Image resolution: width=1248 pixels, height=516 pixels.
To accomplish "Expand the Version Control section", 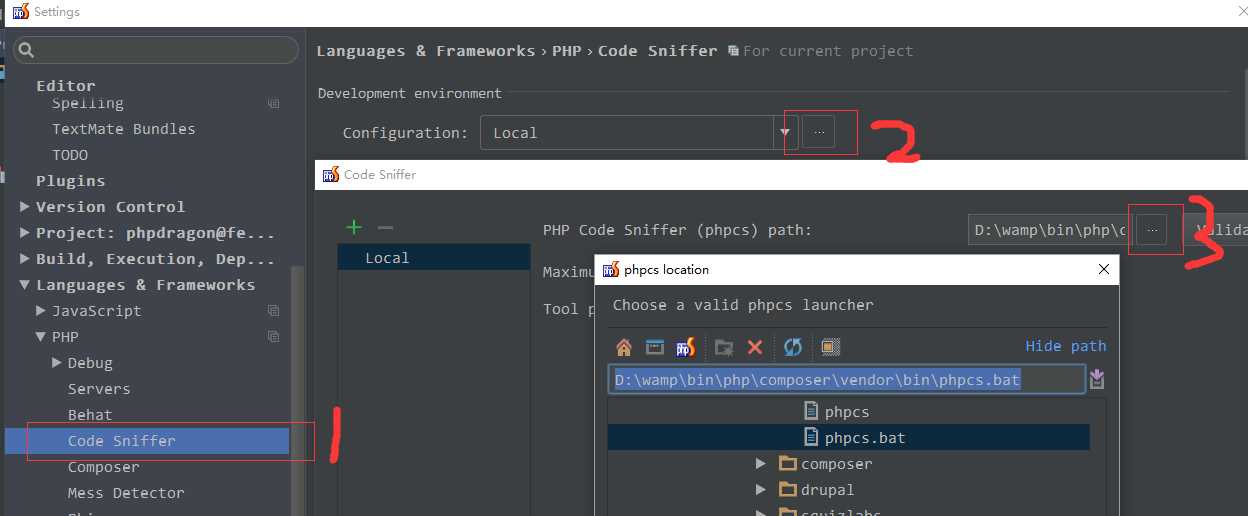I will [24, 207].
